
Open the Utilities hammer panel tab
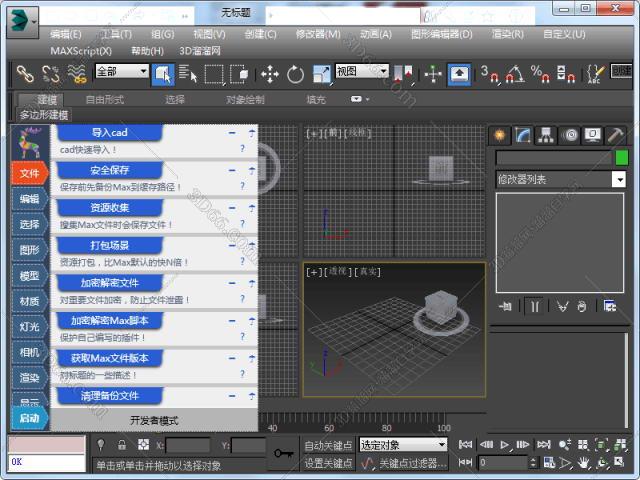click(615, 135)
